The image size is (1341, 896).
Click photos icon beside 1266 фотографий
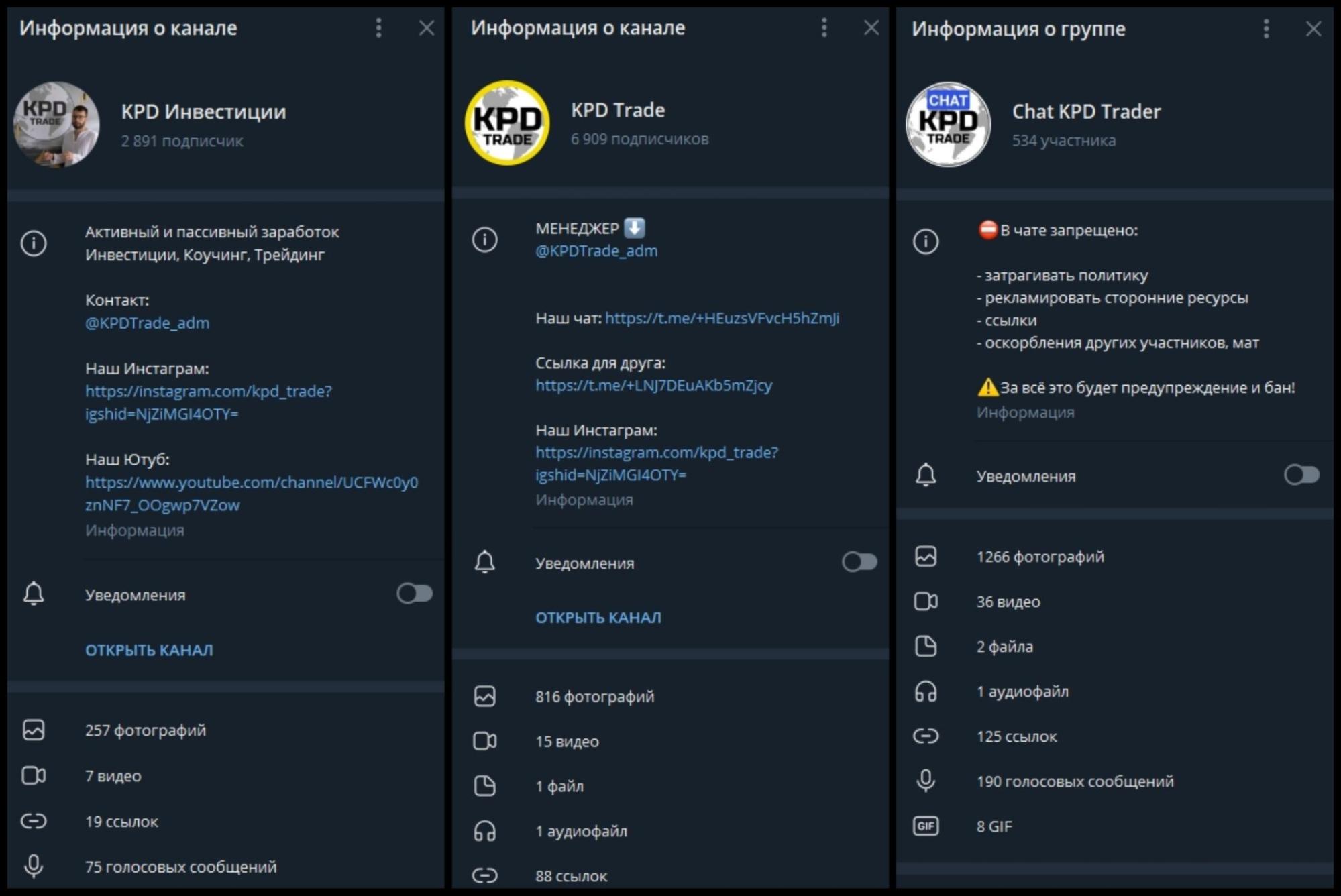(x=926, y=556)
